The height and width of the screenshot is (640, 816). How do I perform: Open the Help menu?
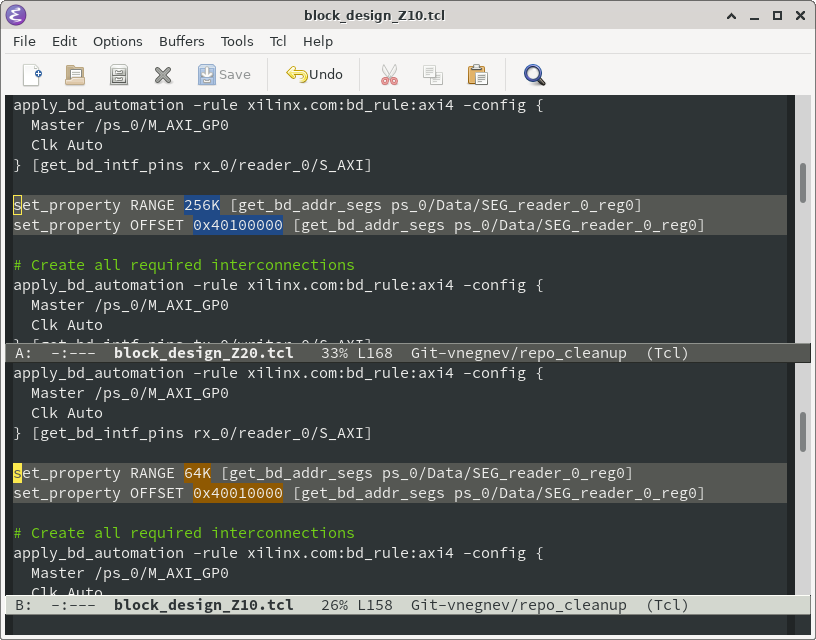pos(318,42)
